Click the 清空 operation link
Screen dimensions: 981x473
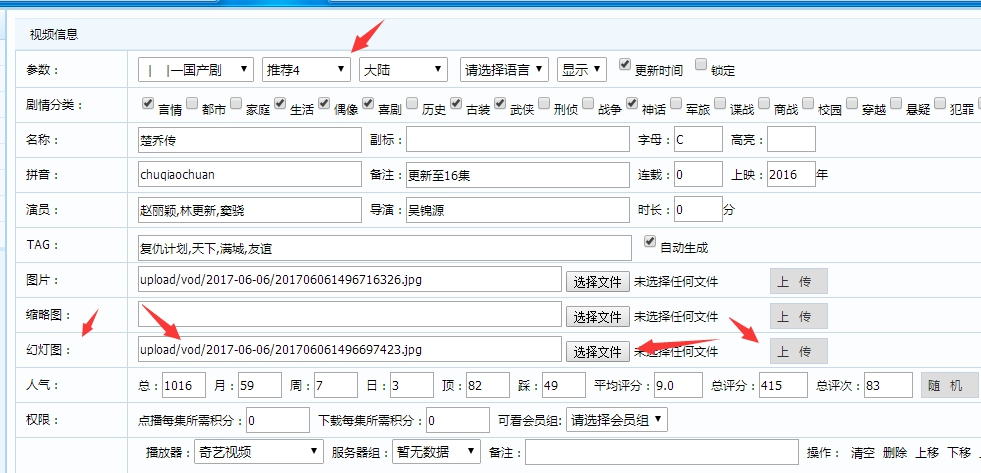pyautogui.click(x=863, y=453)
